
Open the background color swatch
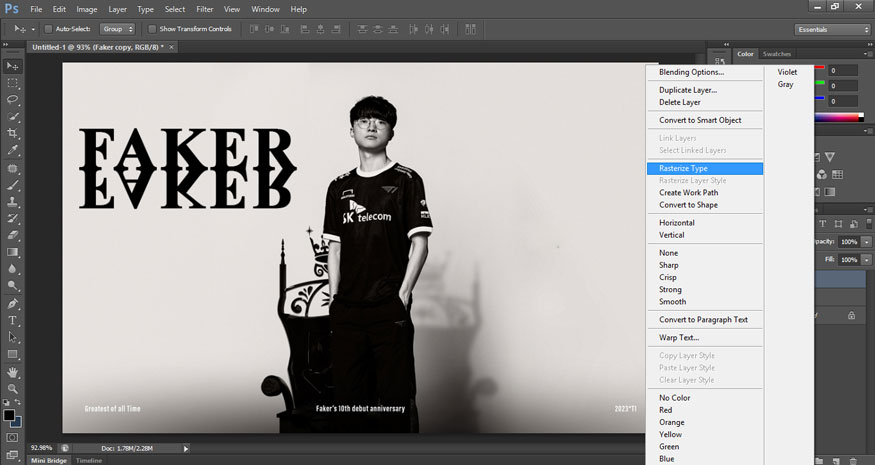(x=17, y=423)
